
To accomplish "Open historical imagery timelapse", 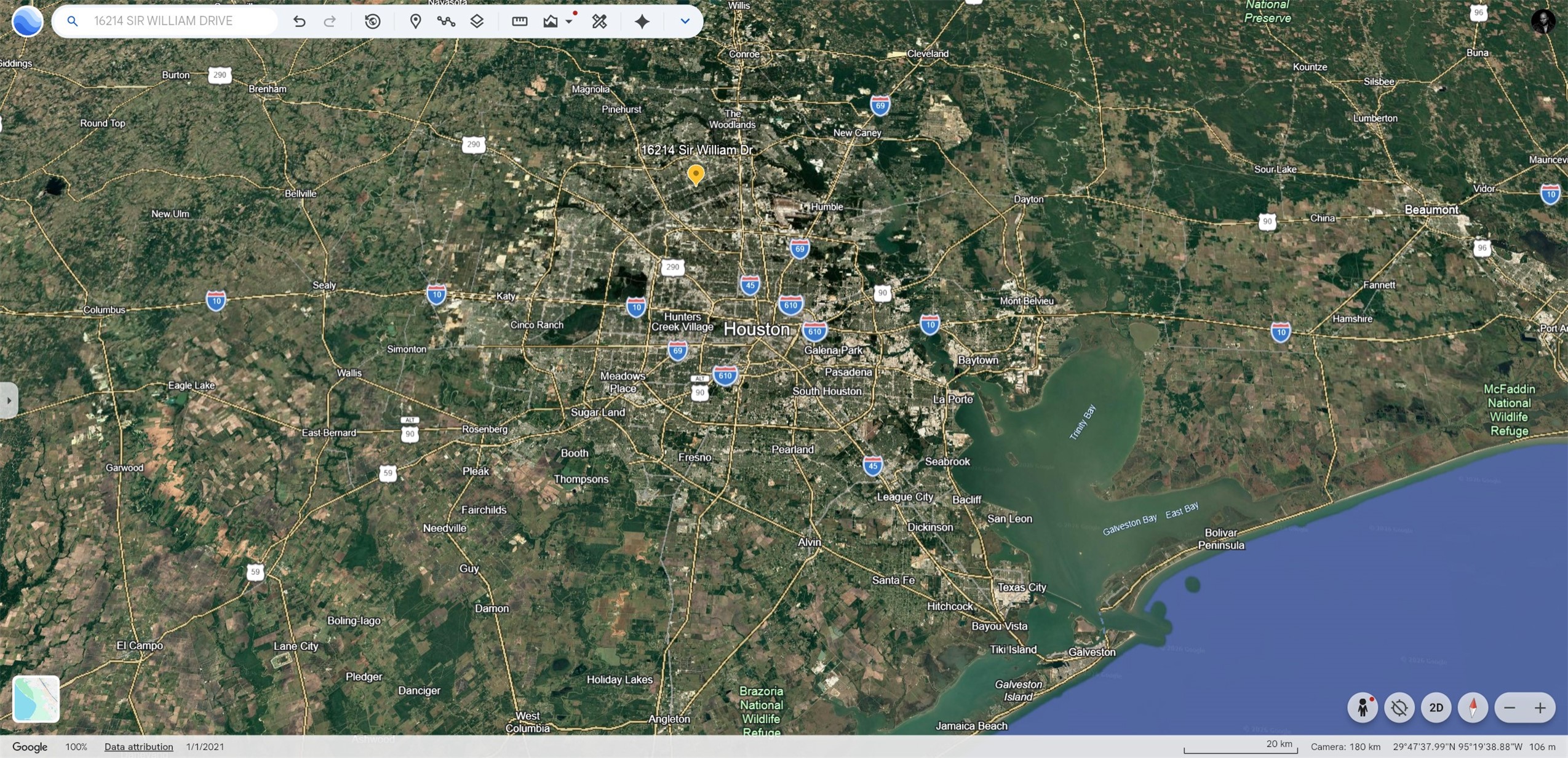I will point(372,22).
